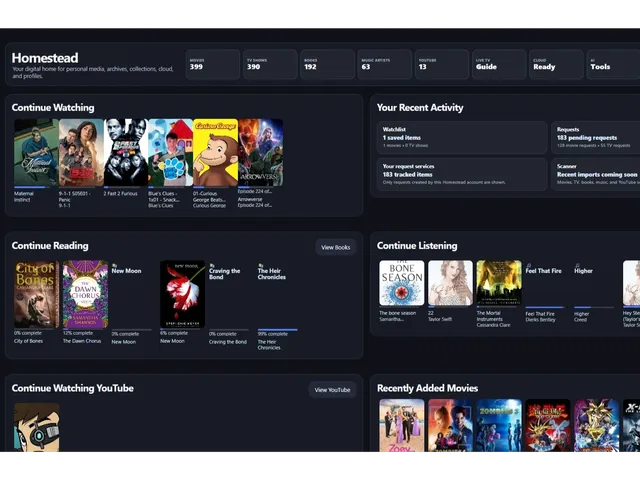The height and width of the screenshot is (480, 640).
Task: Click the book icon beside Craving the Bond
Action: 211,265
